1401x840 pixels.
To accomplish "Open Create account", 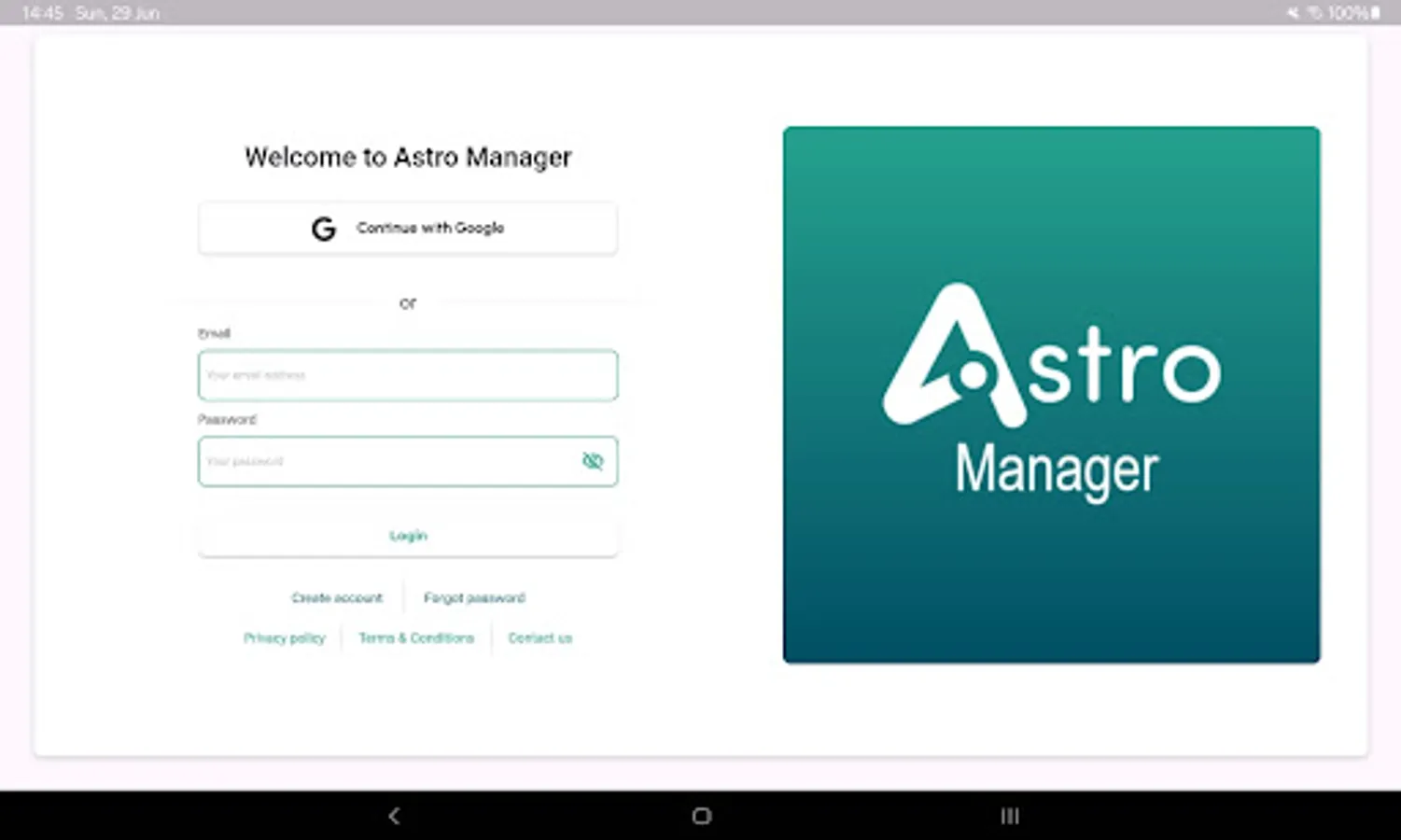I will 337,597.
